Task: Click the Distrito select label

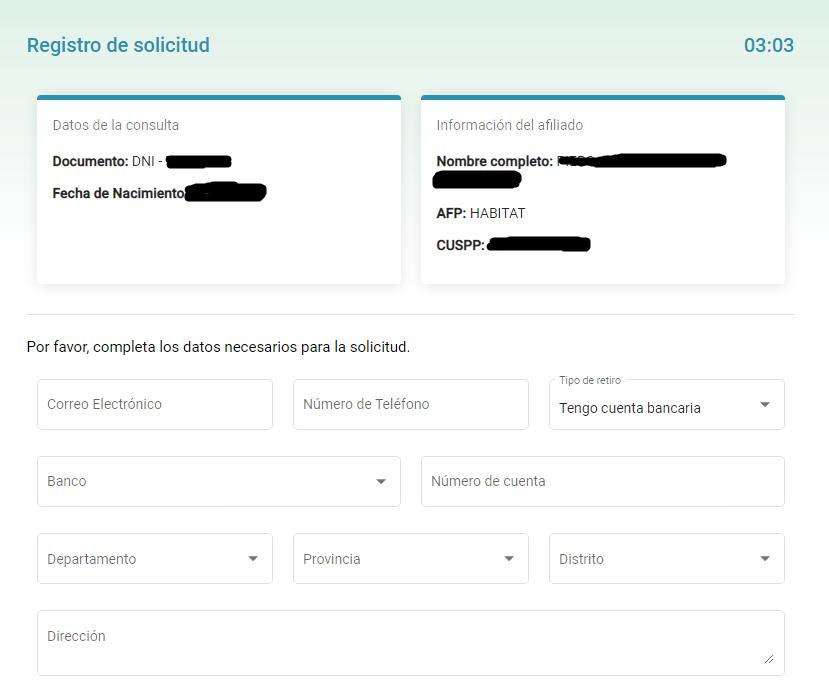Action: tap(582, 559)
